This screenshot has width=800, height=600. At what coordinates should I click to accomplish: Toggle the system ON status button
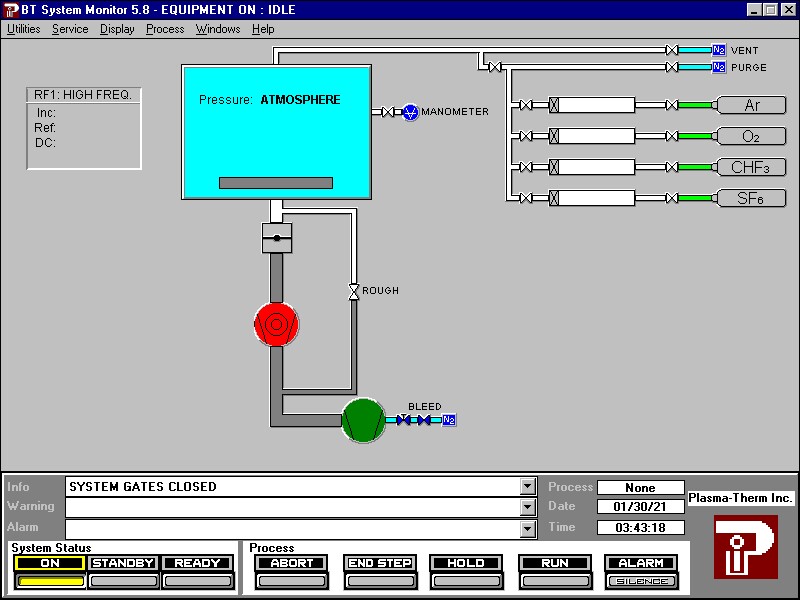pos(49,563)
